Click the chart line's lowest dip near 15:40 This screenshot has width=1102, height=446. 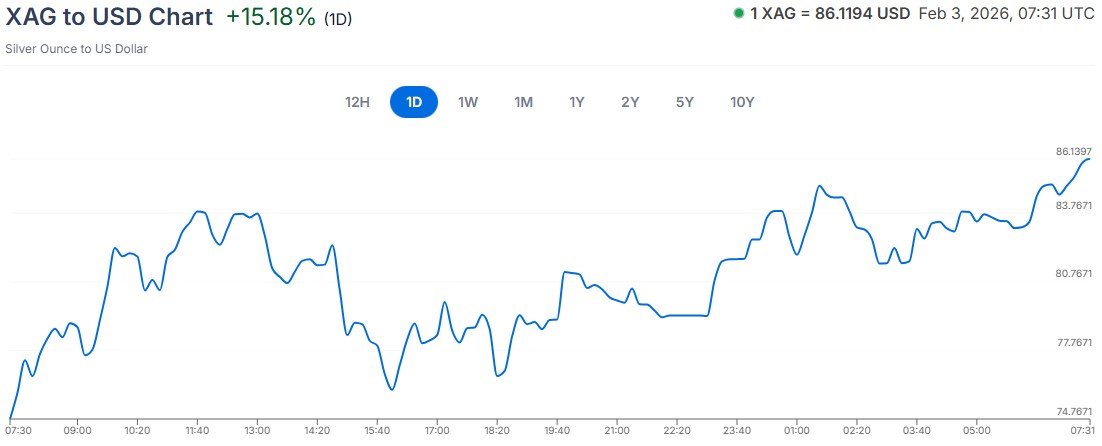tap(391, 389)
